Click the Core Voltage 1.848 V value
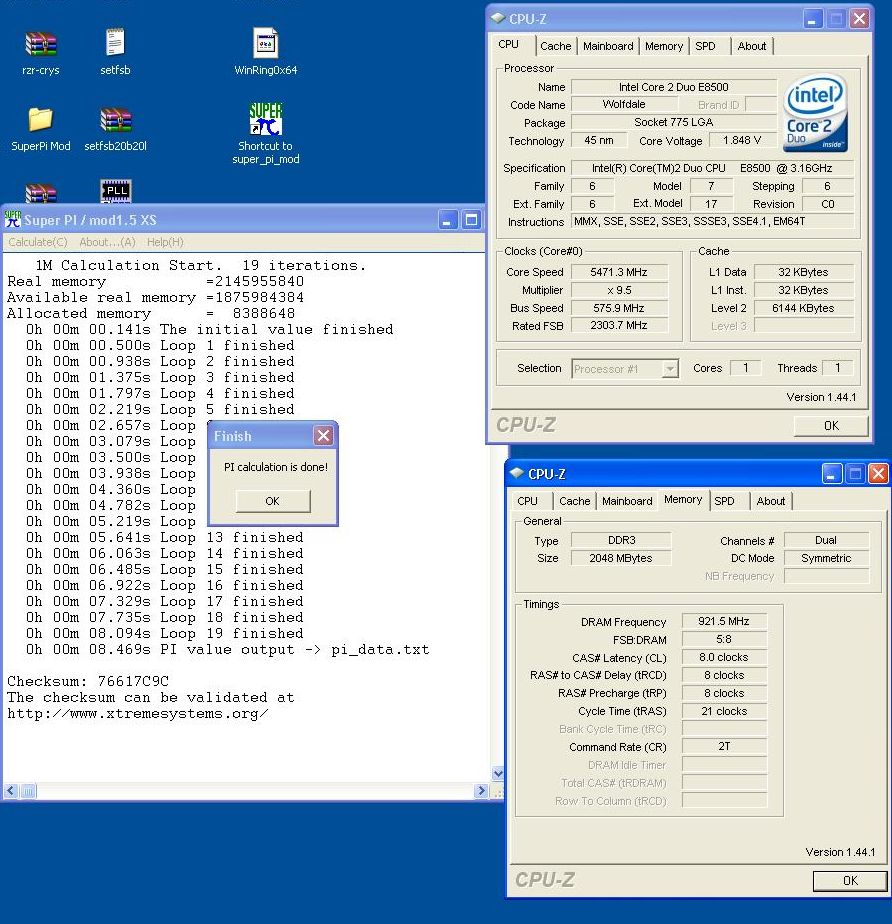 [742, 140]
